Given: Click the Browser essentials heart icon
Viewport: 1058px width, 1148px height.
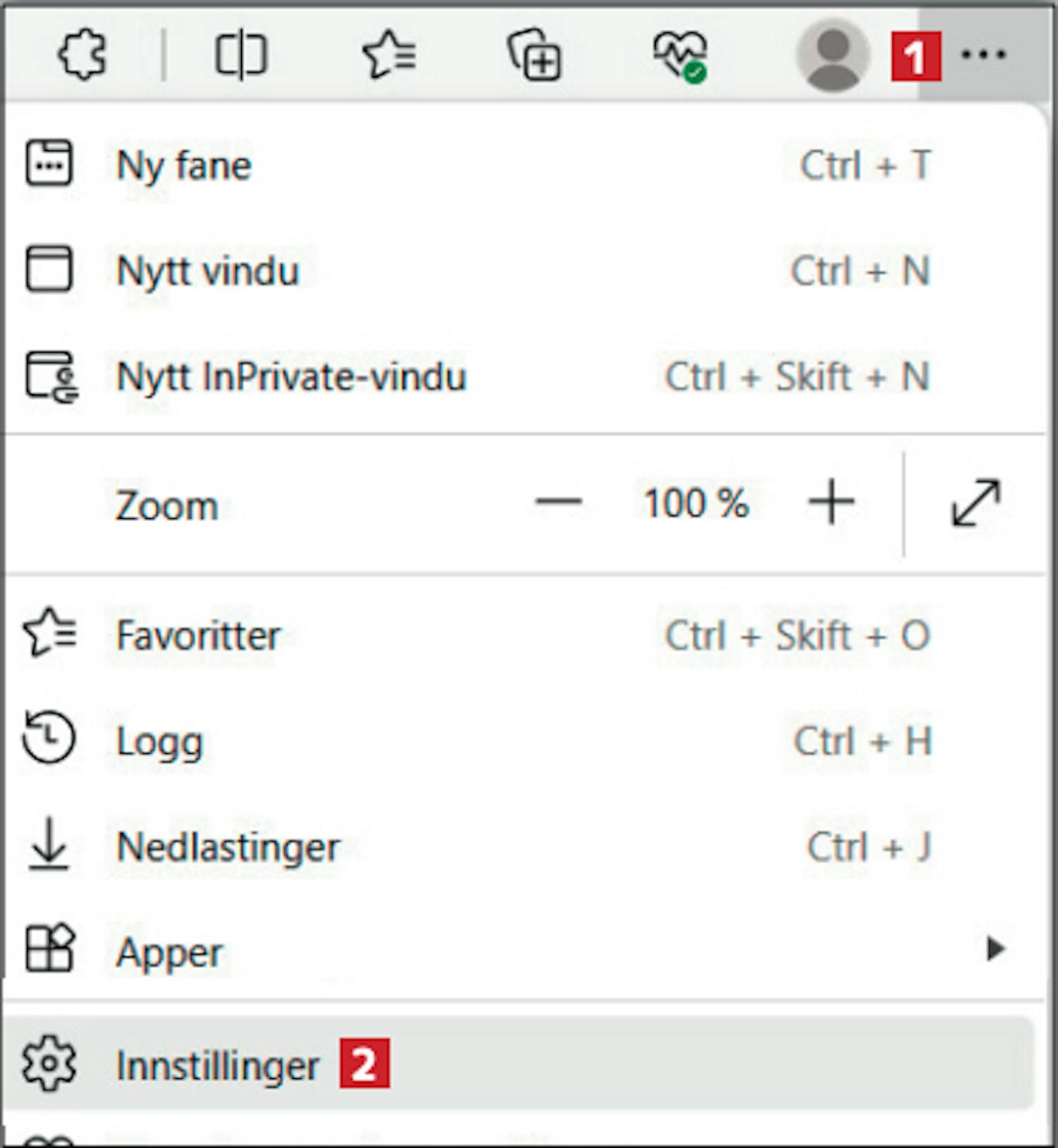Looking at the screenshot, I should point(681,56).
